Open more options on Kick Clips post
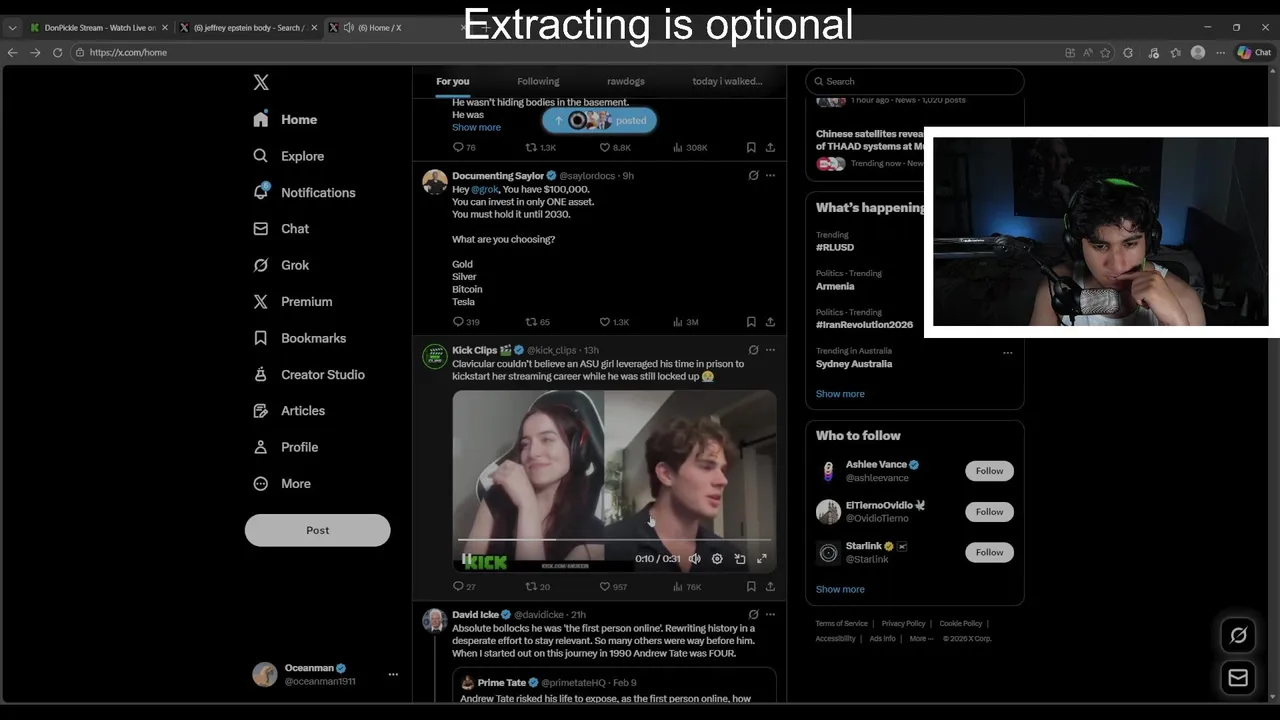1280x720 pixels. [x=770, y=350]
